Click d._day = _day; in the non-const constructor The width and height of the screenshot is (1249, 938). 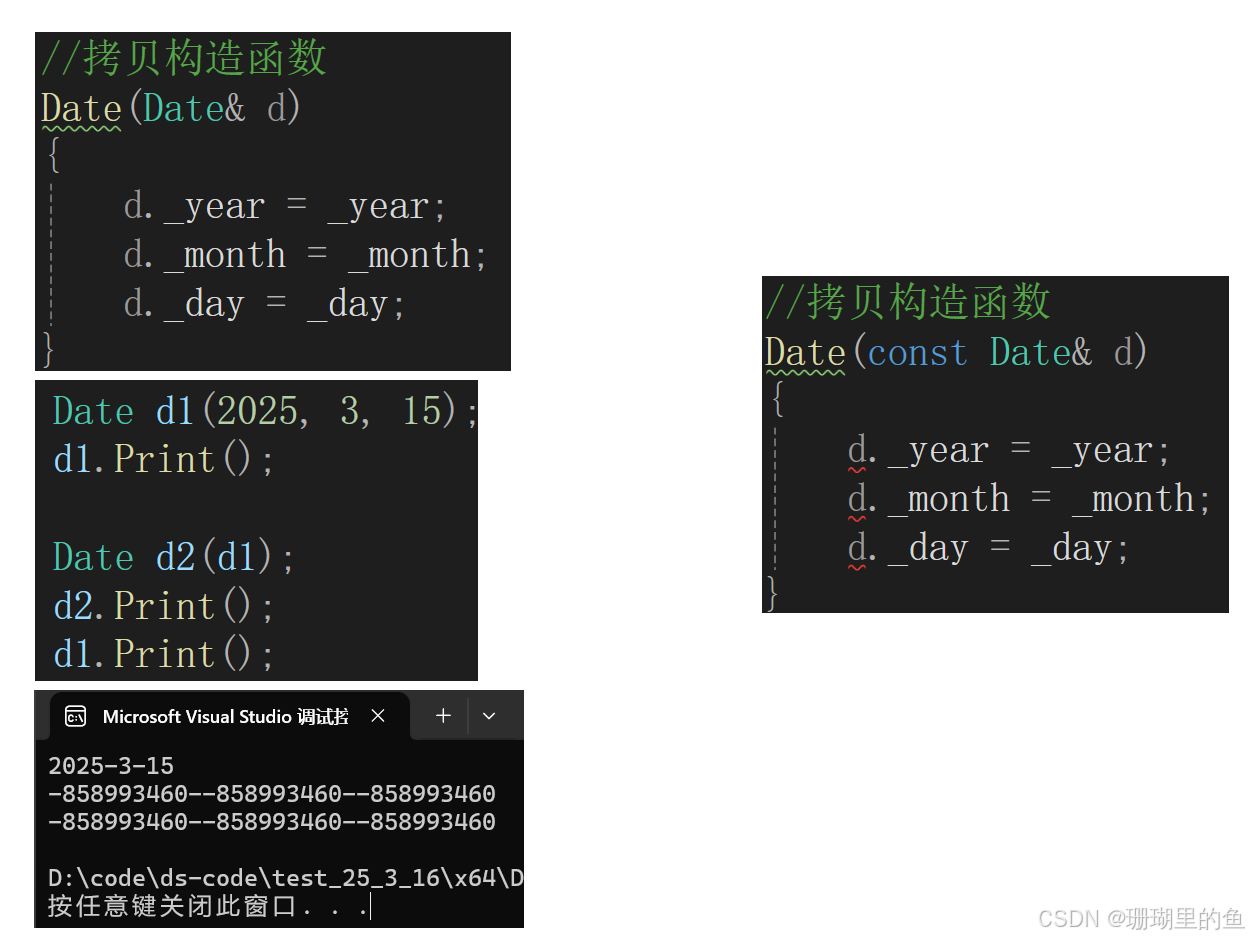[x=265, y=304]
